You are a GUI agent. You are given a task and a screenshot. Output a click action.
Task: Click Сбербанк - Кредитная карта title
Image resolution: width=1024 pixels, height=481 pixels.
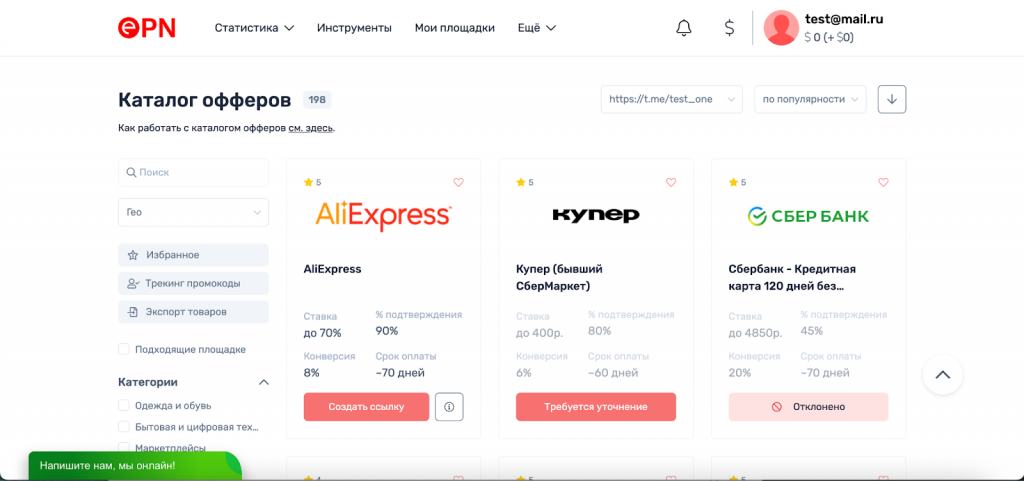792,277
